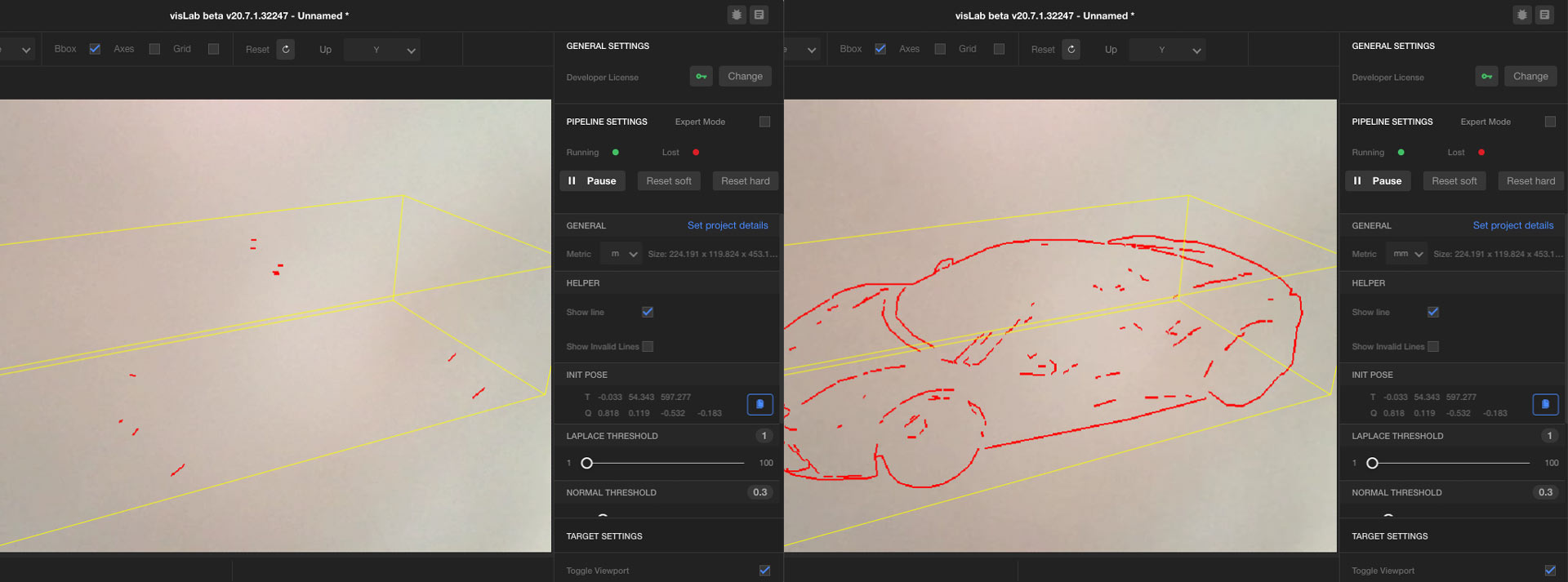Click Set project details link in left window
The width and height of the screenshot is (1568, 582).
click(x=727, y=225)
